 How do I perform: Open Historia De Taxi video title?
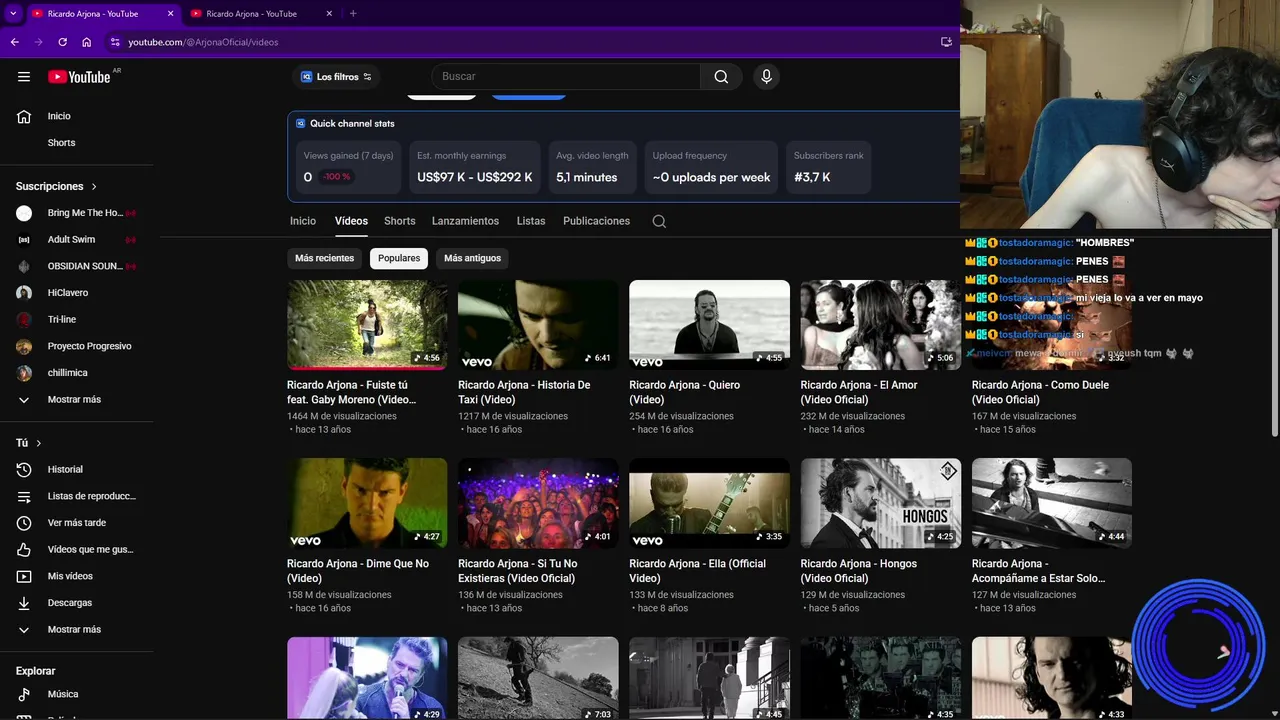(x=524, y=392)
